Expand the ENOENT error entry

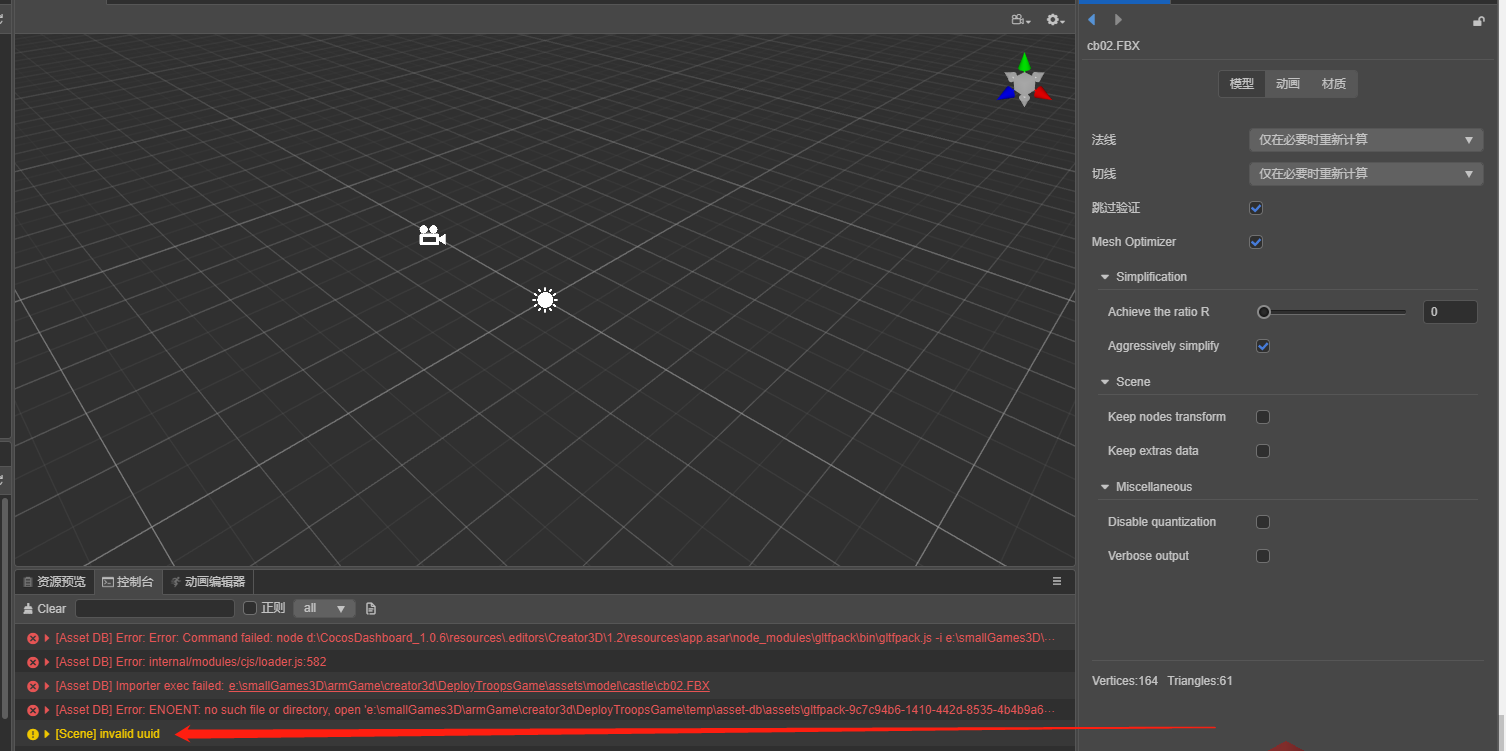coord(47,710)
